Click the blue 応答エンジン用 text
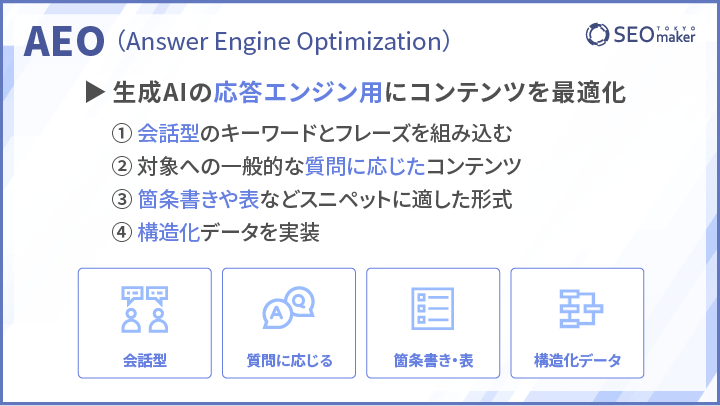This screenshot has width=720, height=406. coord(298,92)
